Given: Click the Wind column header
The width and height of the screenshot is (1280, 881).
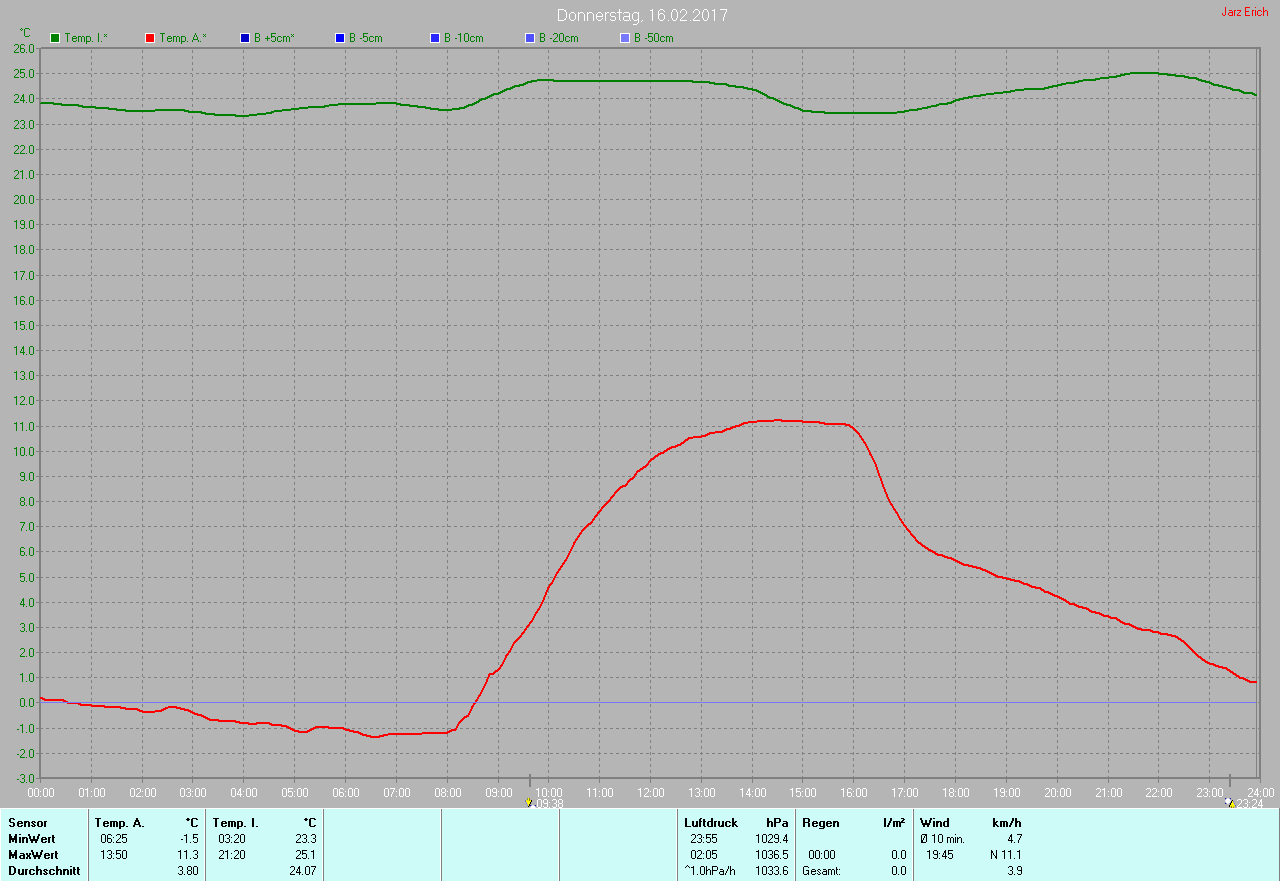Looking at the screenshot, I should (x=935, y=823).
